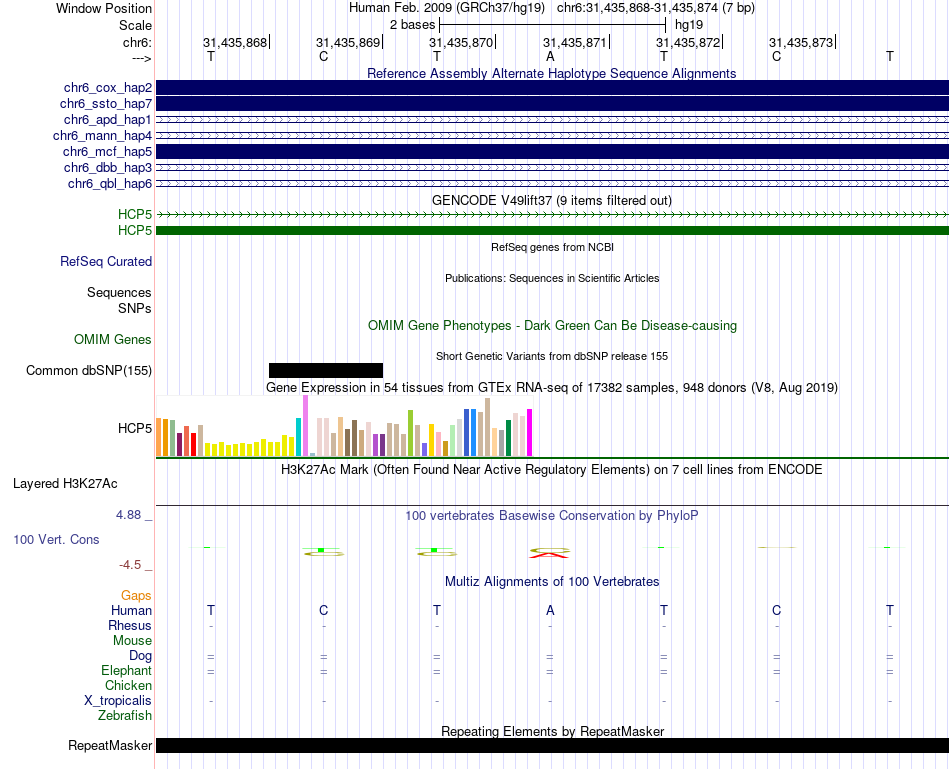Open the 100 Vert. Cons label
The height and width of the screenshot is (769, 950).
coord(56,540)
